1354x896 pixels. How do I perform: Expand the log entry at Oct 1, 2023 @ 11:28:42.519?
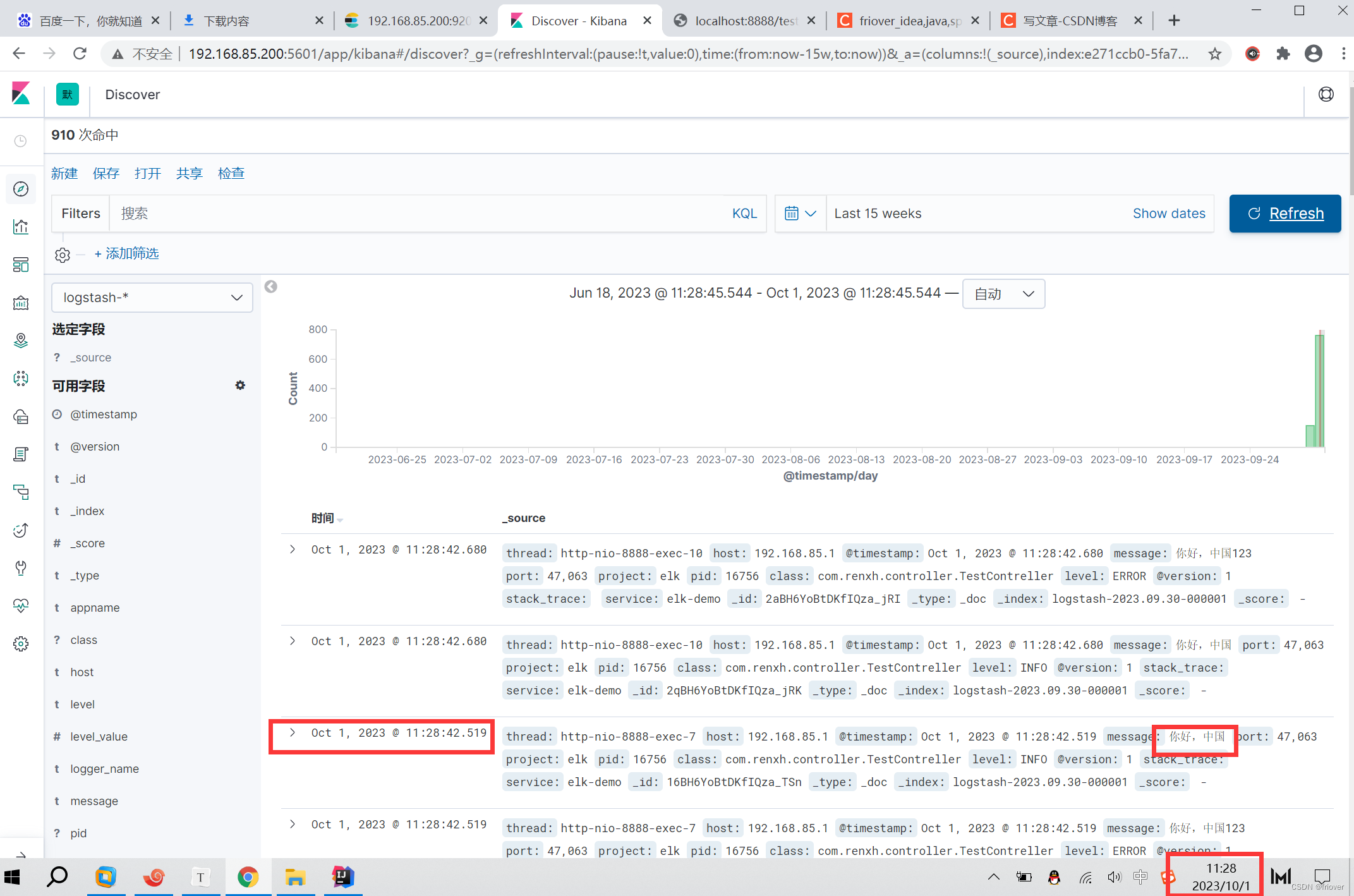[291, 733]
